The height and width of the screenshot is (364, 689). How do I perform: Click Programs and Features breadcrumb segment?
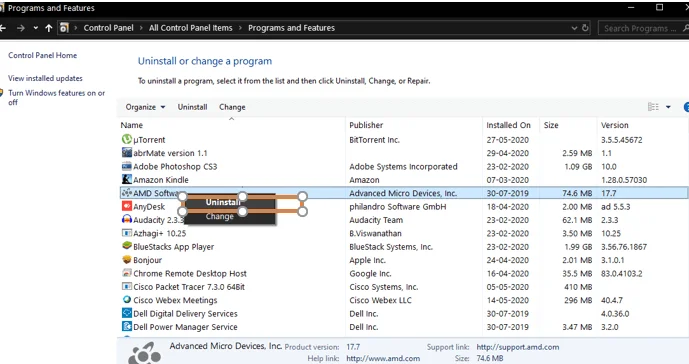(291, 28)
